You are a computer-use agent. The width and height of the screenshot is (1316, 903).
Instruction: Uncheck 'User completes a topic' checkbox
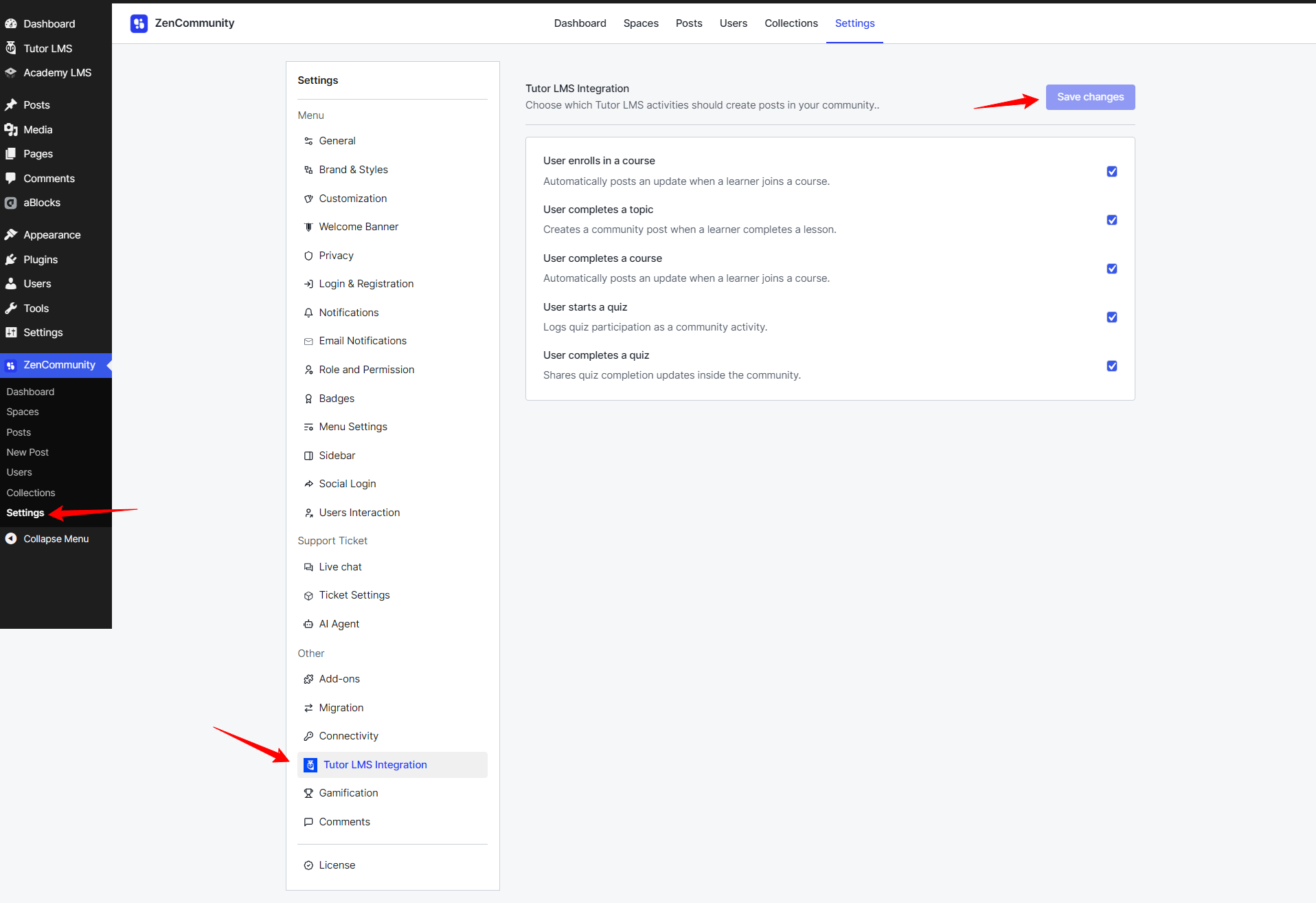pos(1112,220)
